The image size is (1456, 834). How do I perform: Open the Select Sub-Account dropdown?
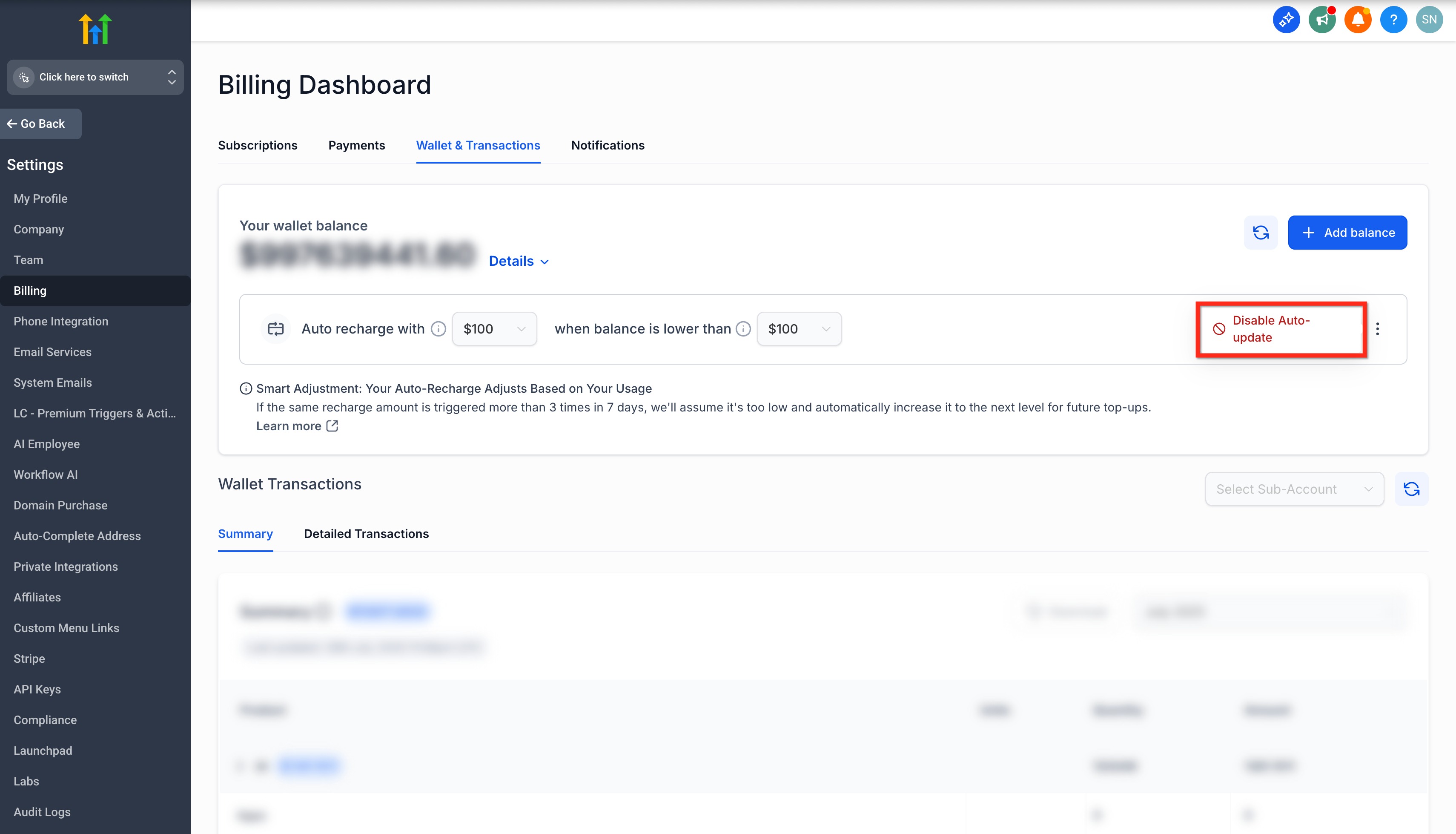(1294, 489)
